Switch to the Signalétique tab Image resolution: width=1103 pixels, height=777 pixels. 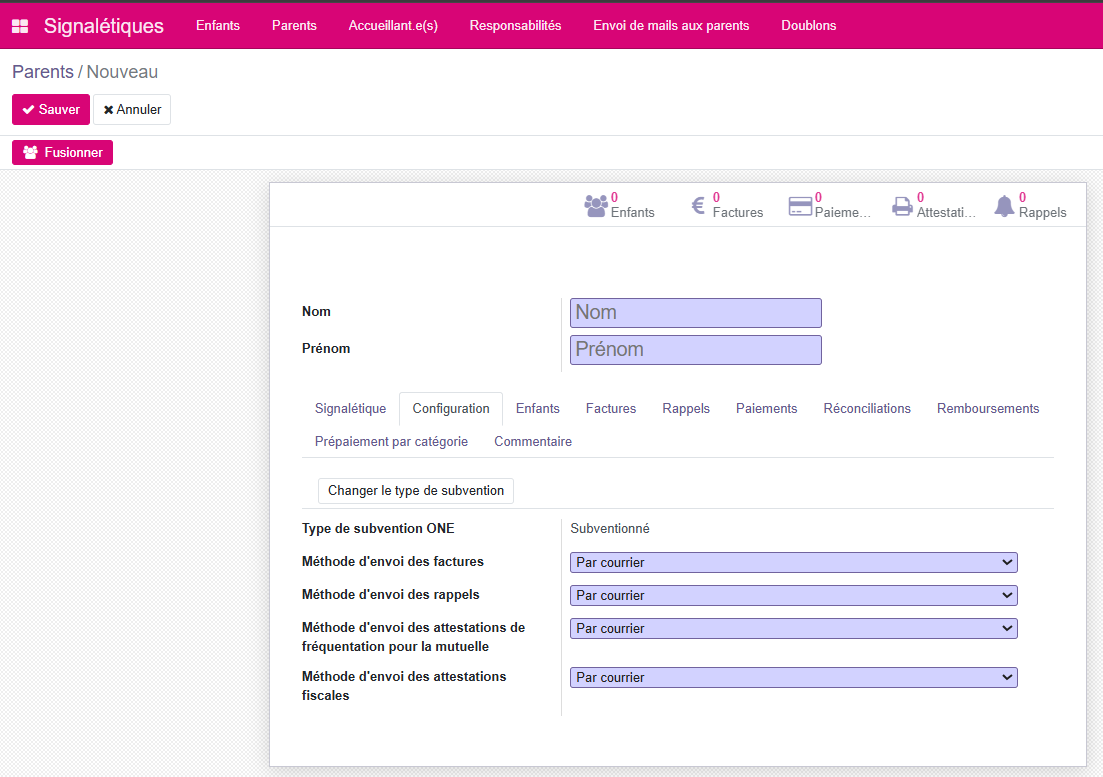click(350, 409)
